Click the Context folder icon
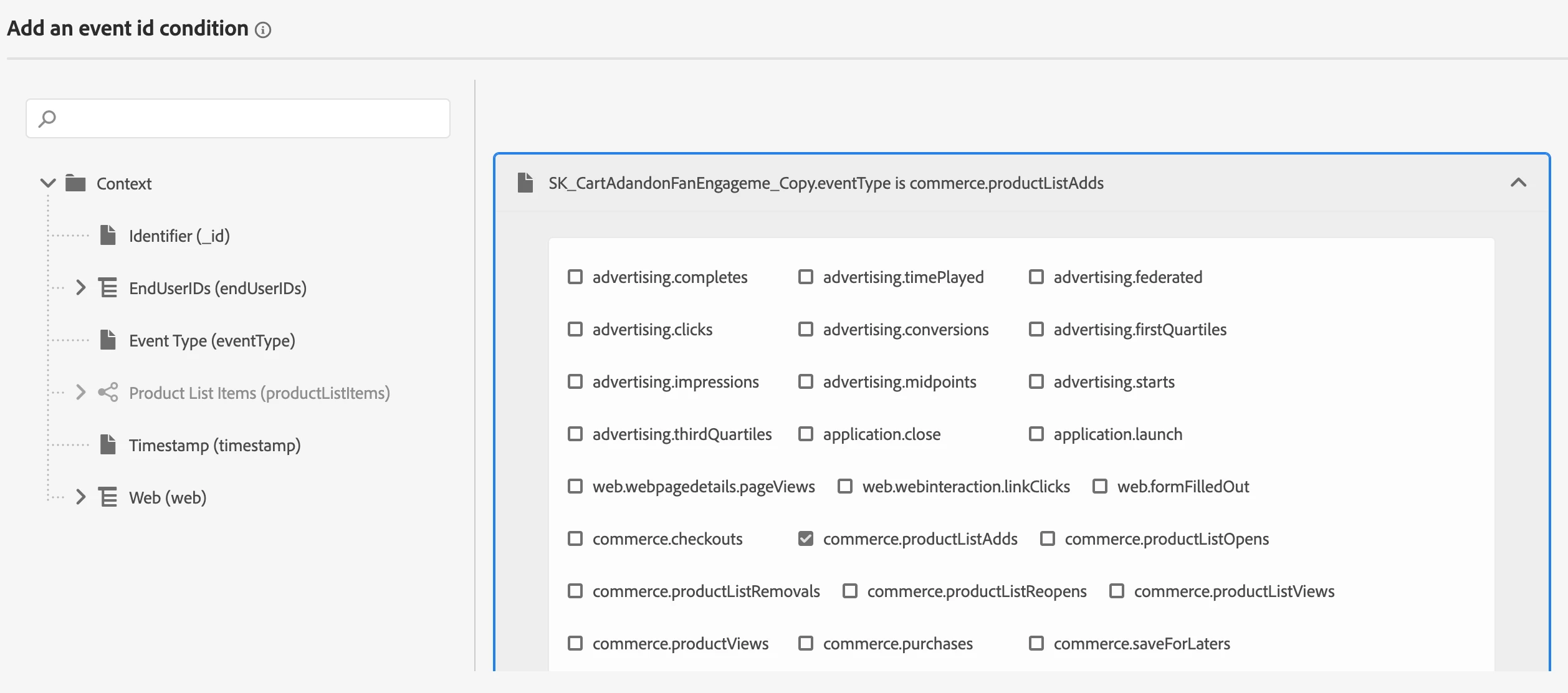 (75, 183)
